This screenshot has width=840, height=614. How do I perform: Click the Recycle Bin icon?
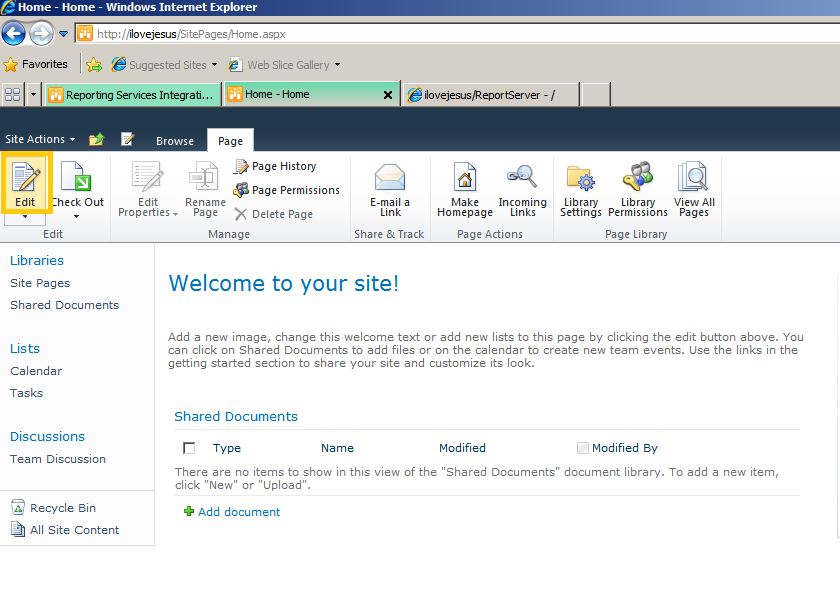(18, 507)
